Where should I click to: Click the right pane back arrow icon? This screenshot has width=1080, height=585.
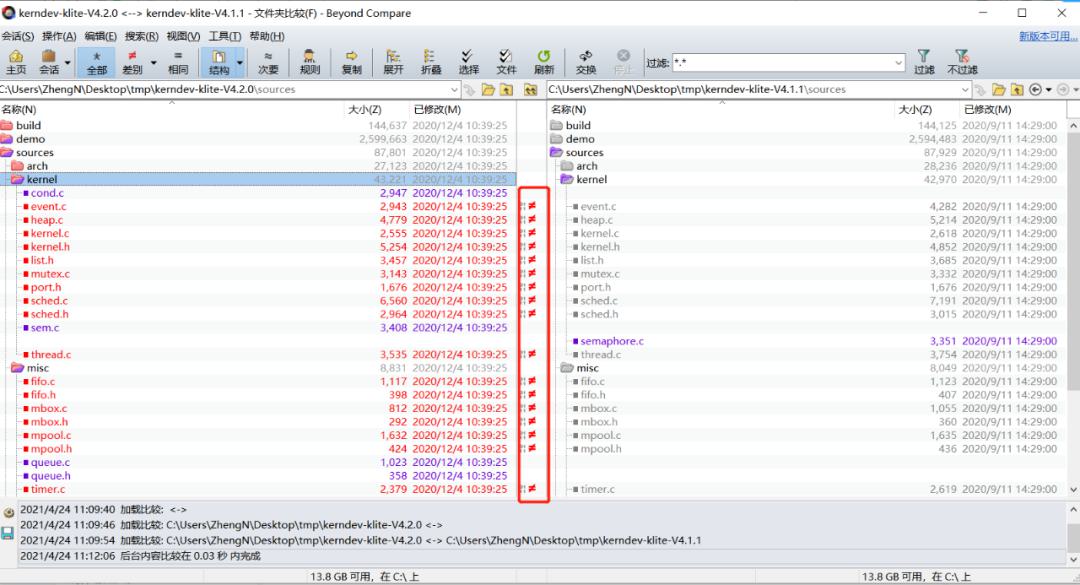click(x=1035, y=90)
